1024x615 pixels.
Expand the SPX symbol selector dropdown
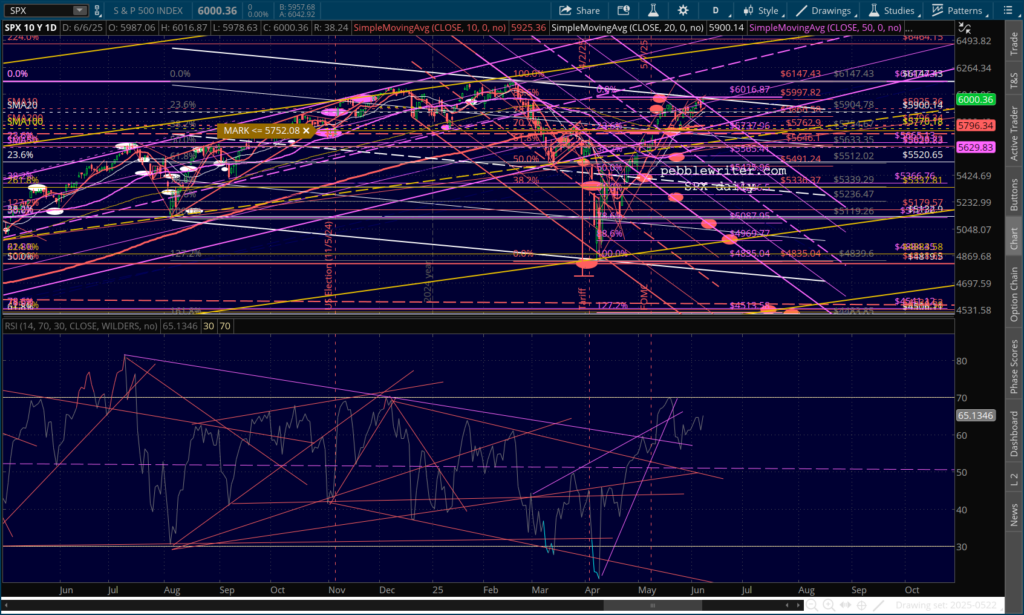click(78, 11)
